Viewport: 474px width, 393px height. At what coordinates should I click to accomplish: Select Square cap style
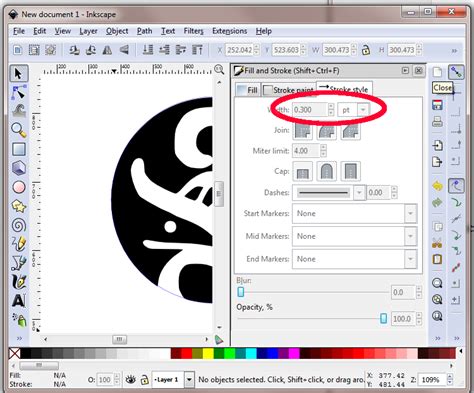coord(350,171)
